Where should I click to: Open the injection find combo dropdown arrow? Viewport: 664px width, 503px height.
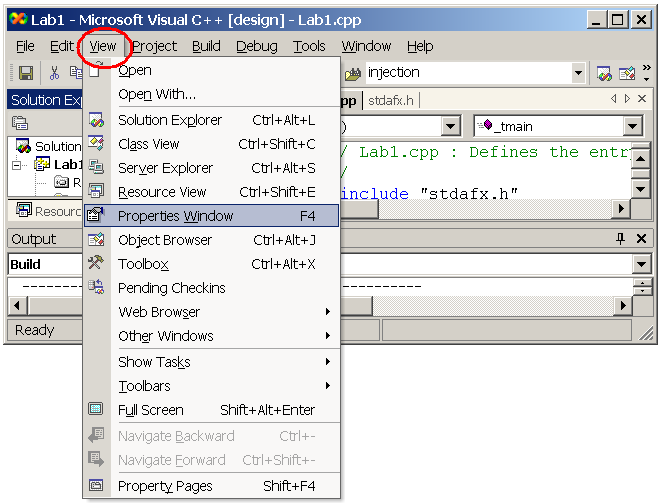click(x=578, y=73)
